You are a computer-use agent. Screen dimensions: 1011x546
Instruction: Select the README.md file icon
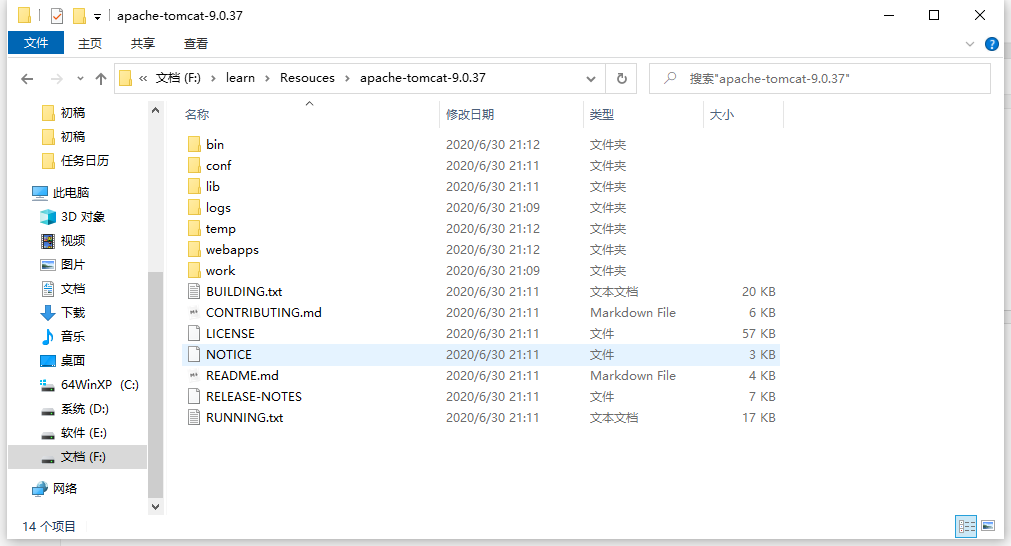pos(194,376)
